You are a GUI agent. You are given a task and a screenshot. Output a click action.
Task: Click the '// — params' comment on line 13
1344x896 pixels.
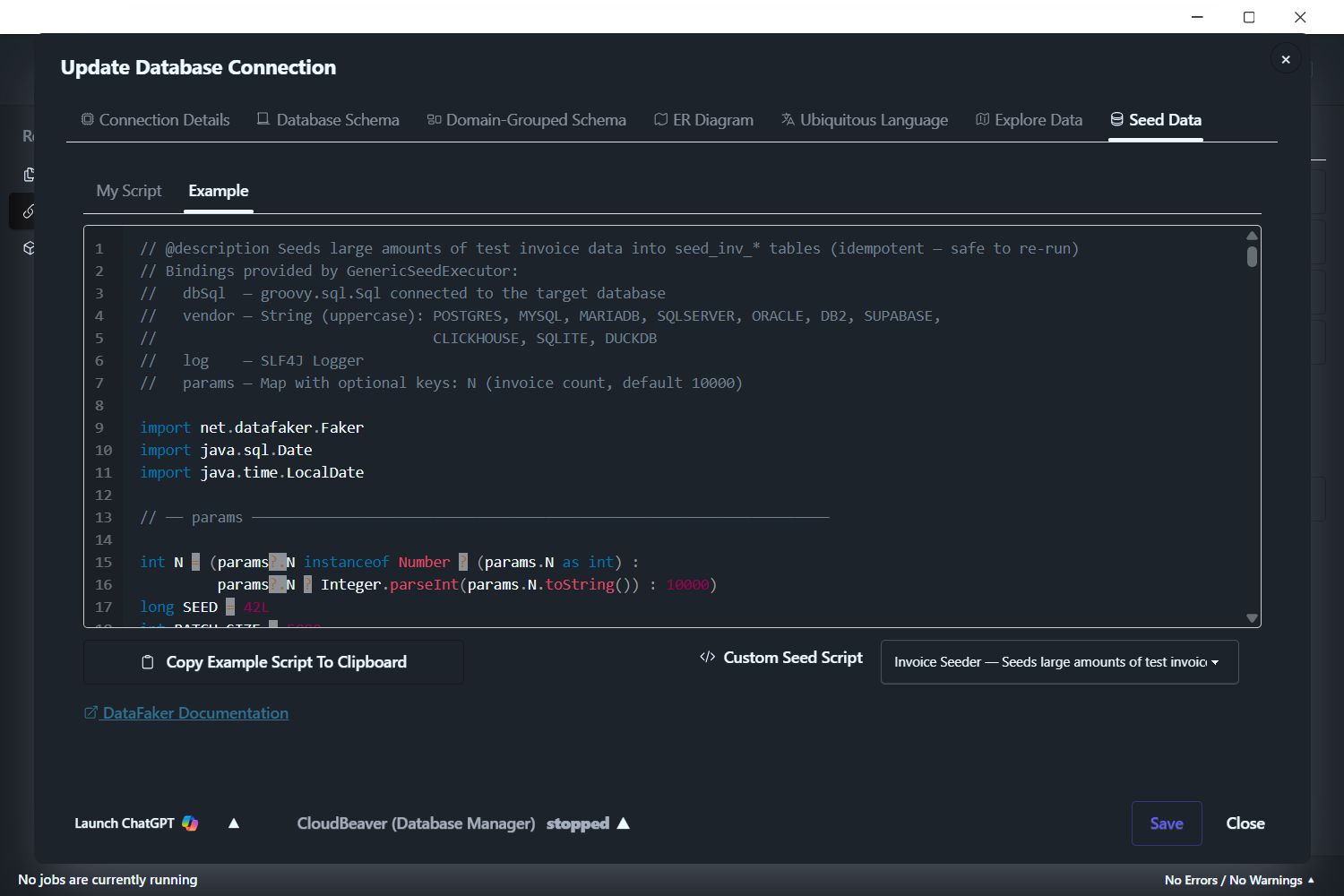[x=485, y=517]
